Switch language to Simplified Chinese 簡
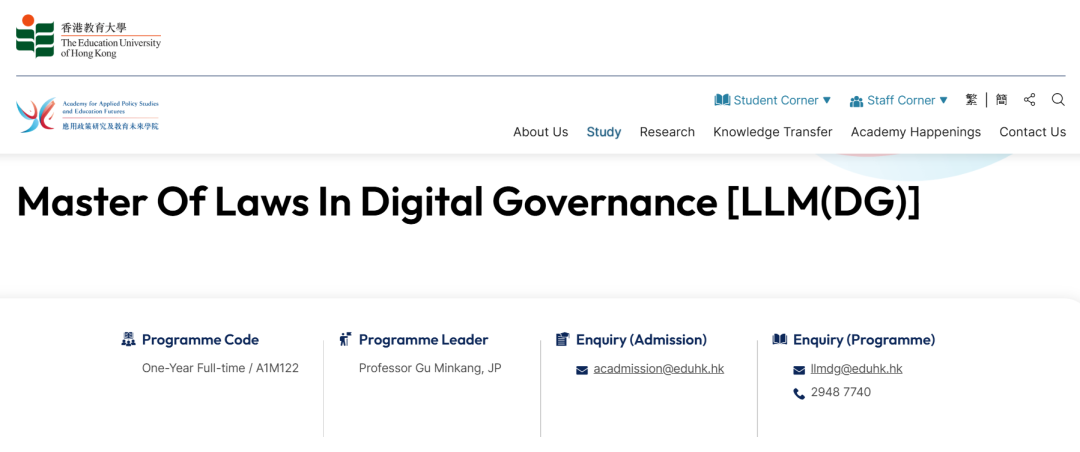Image resolution: width=1080 pixels, height=452 pixels. tap(1001, 100)
